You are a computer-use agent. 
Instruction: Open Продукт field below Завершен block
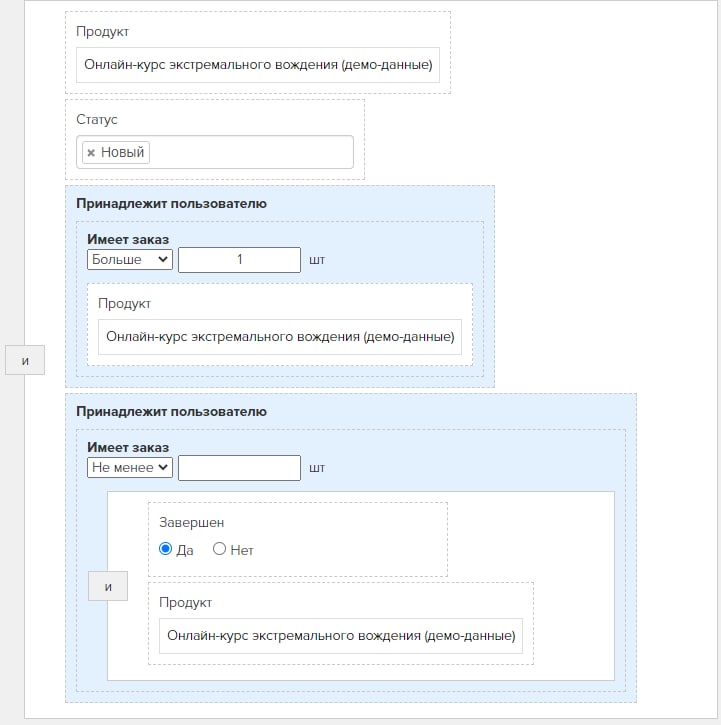coord(341,636)
